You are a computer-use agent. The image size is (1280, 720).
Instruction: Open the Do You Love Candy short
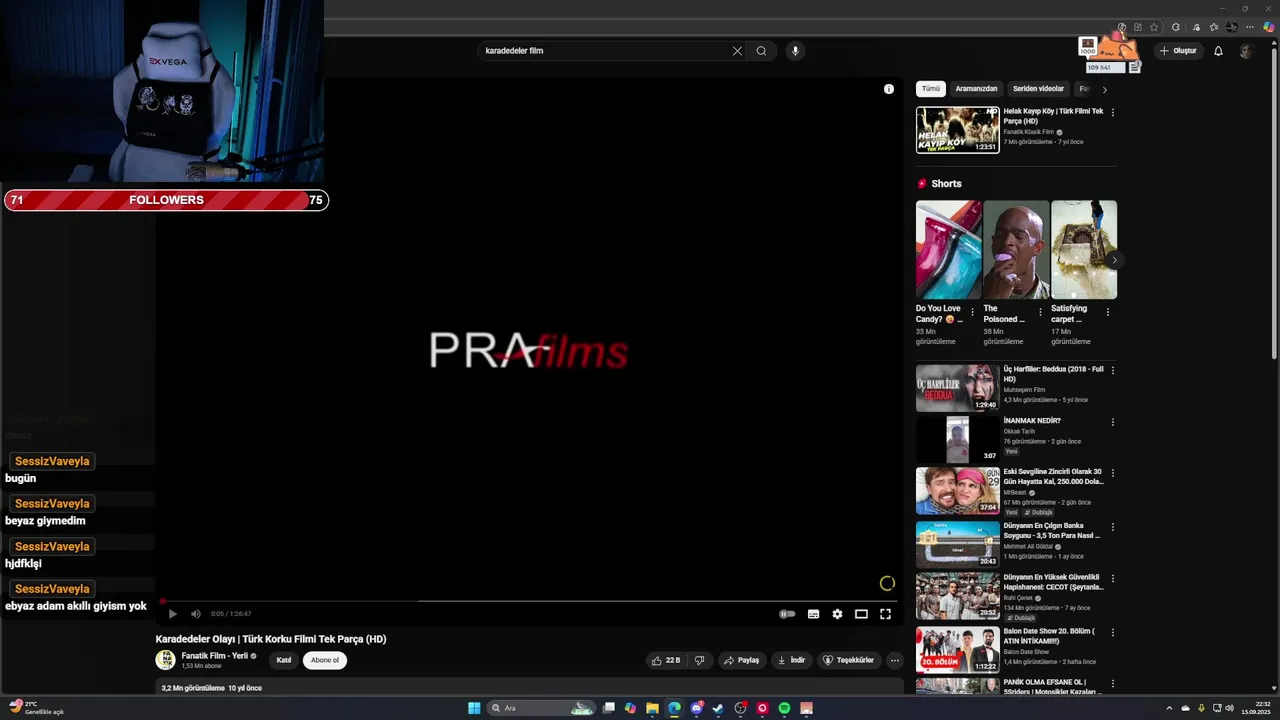click(x=948, y=249)
